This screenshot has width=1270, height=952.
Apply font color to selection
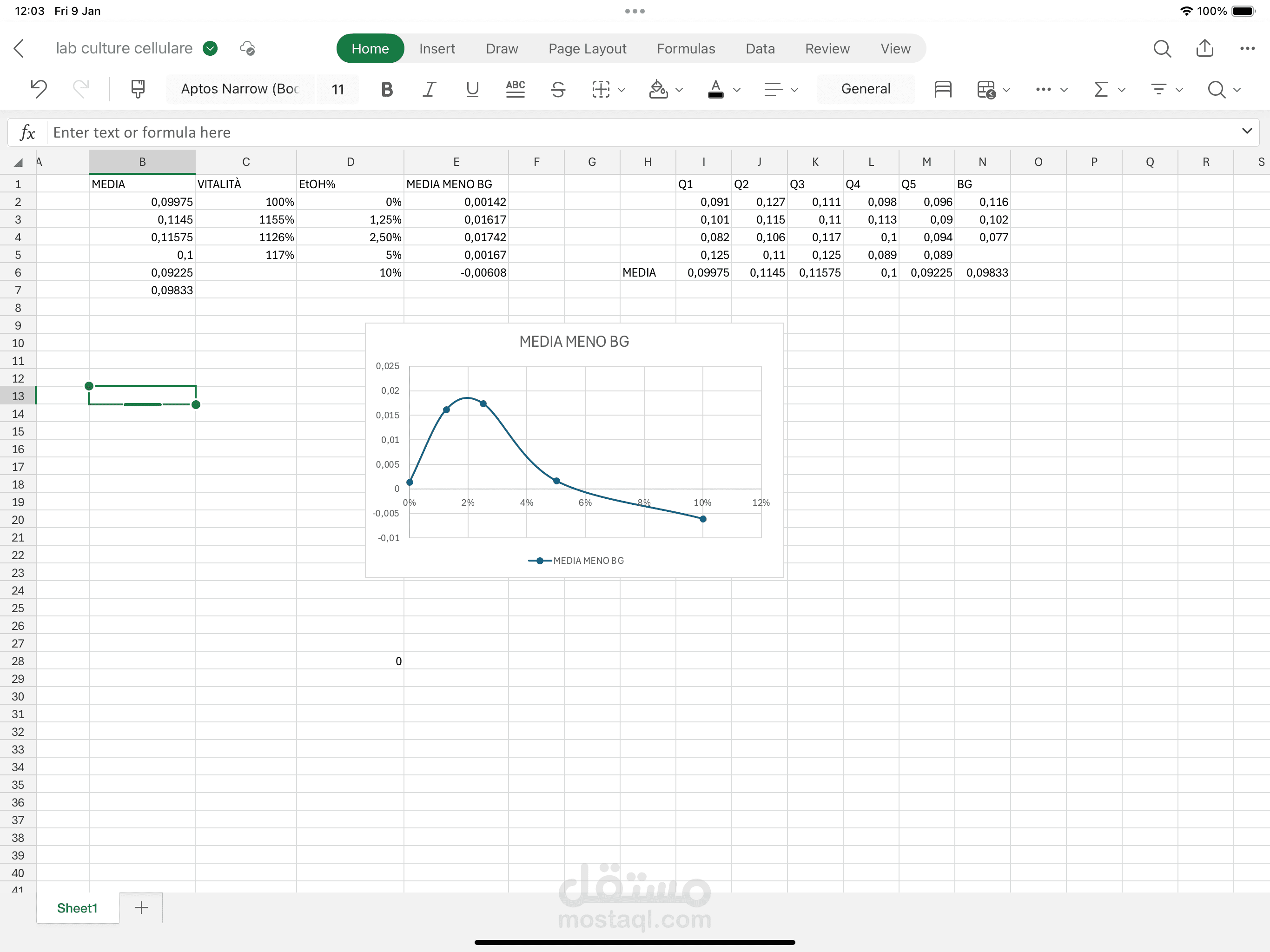point(715,89)
